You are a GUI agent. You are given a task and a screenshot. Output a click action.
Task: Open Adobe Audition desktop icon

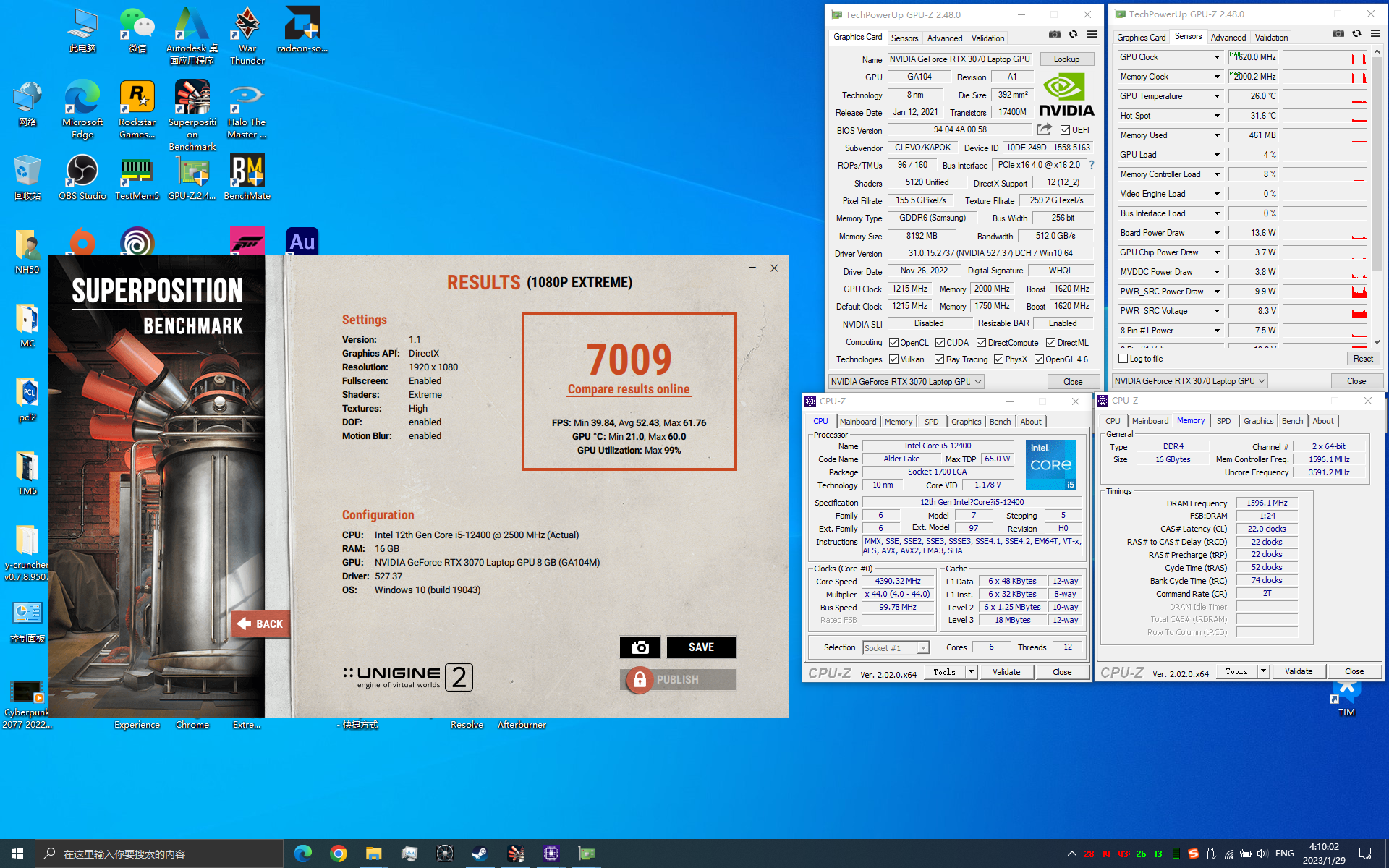pyautogui.click(x=302, y=241)
